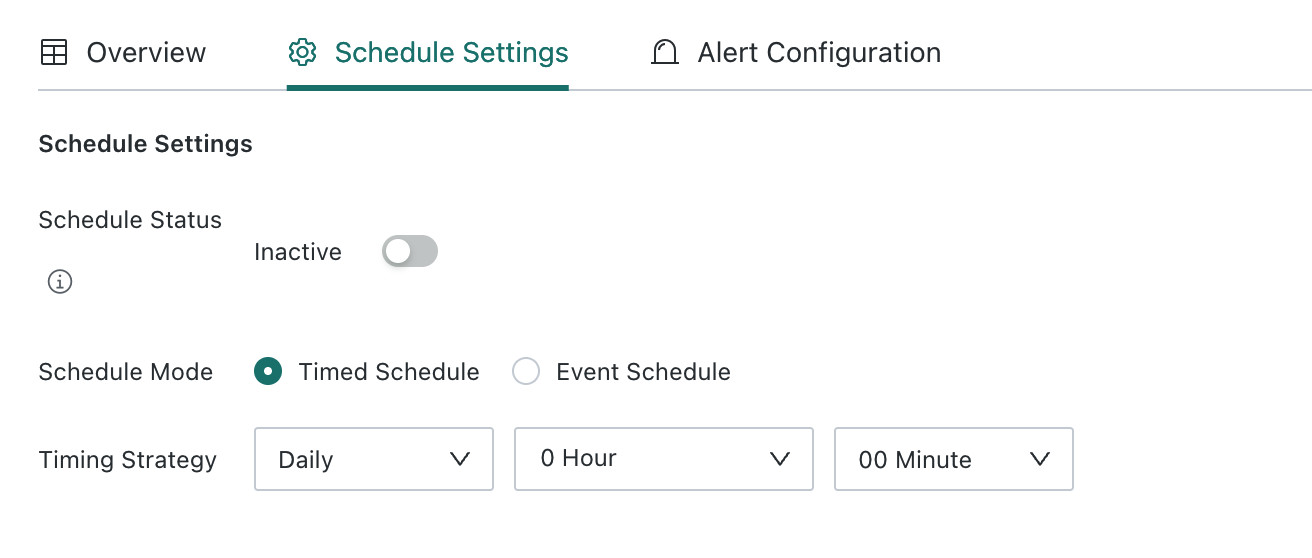Open the Alert Configuration tab

click(796, 52)
